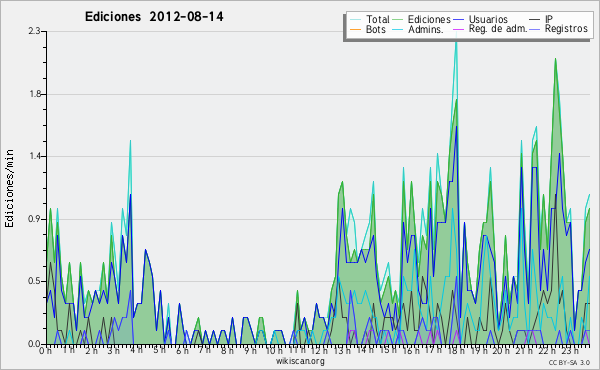The width and height of the screenshot is (600, 370).
Task: Click the Total legend color line
Action: pyautogui.click(x=355, y=20)
